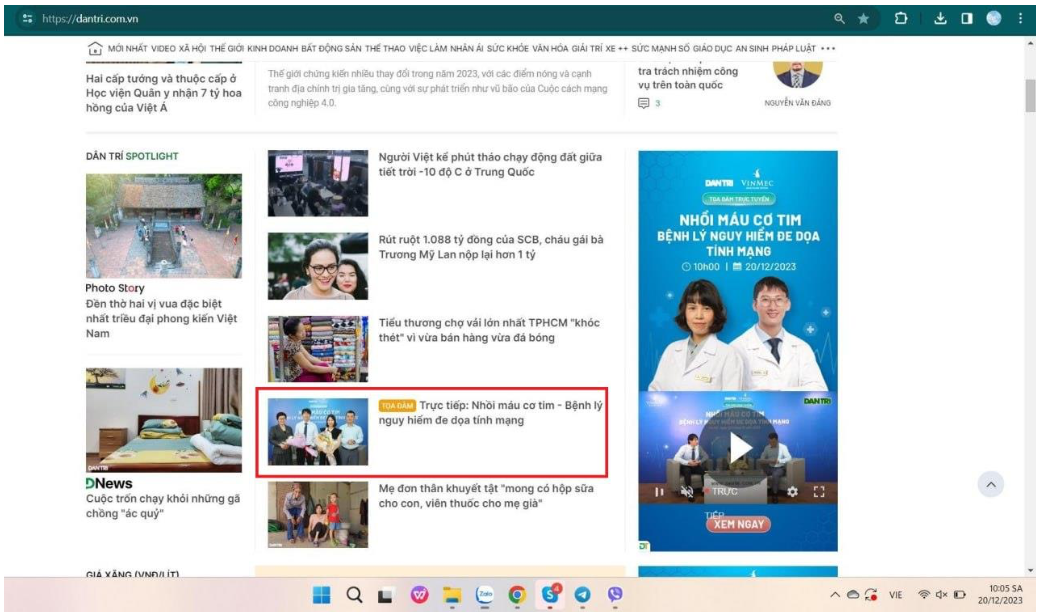Go to THẾ GIỚI section
The width and height of the screenshot is (1040, 612).
227,48
